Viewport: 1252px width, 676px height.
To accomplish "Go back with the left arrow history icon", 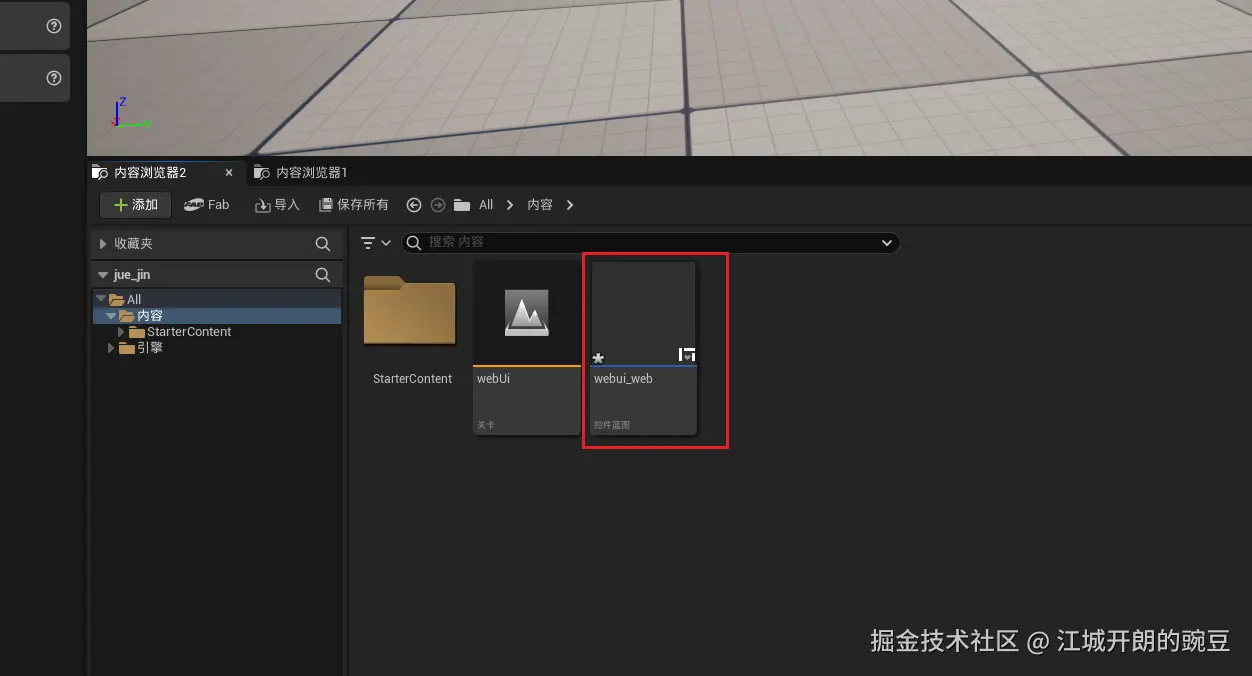I will pos(414,205).
